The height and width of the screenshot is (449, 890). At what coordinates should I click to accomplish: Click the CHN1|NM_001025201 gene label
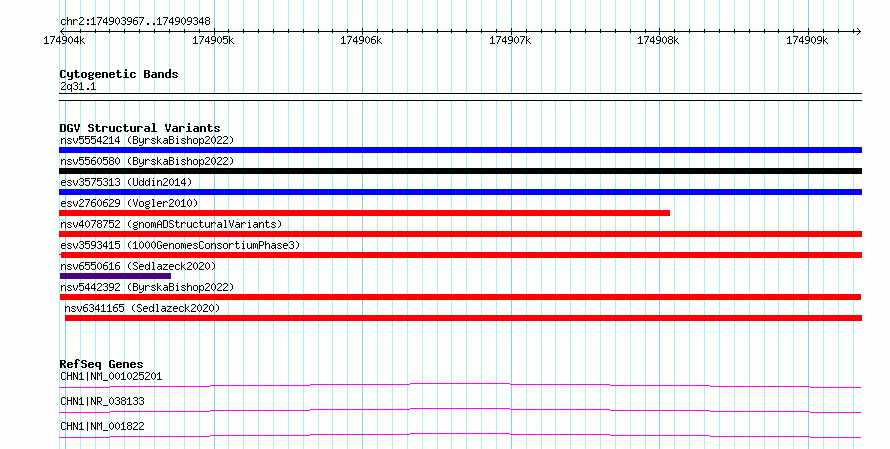(x=111, y=376)
